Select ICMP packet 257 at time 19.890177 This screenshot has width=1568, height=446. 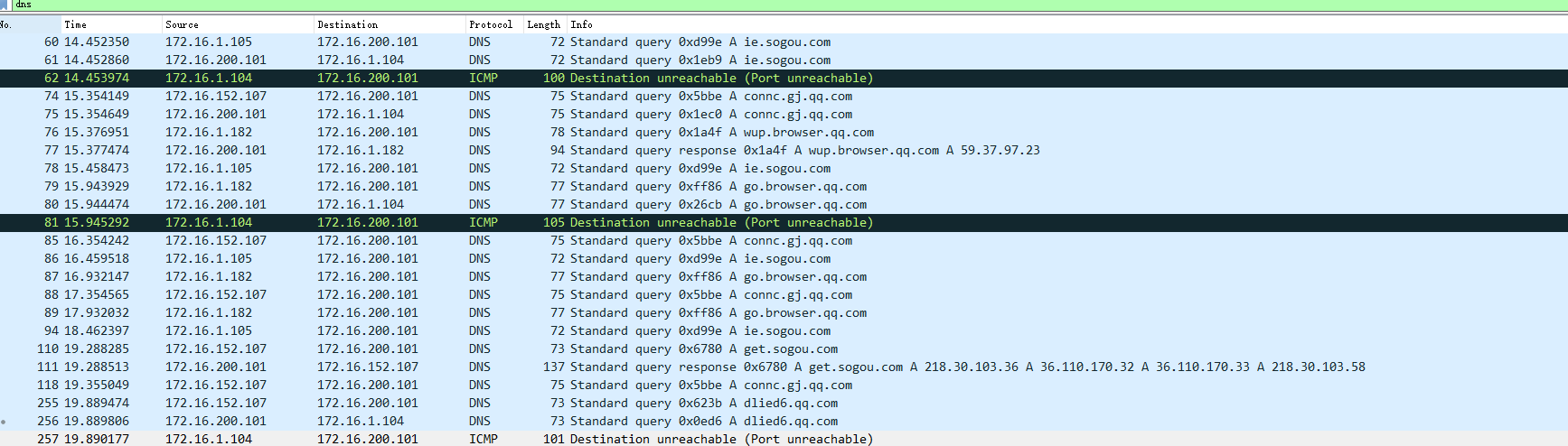[x=784, y=439]
